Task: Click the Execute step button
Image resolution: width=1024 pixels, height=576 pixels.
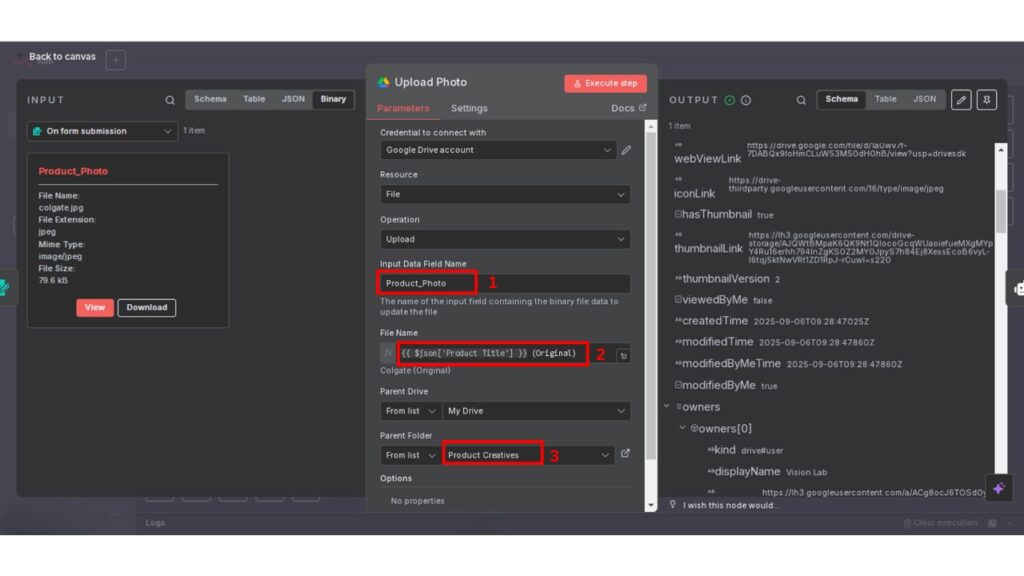Action: [605, 83]
